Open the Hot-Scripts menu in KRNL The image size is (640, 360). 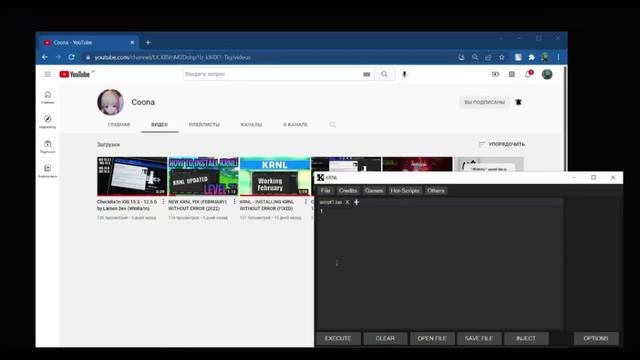click(x=404, y=191)
